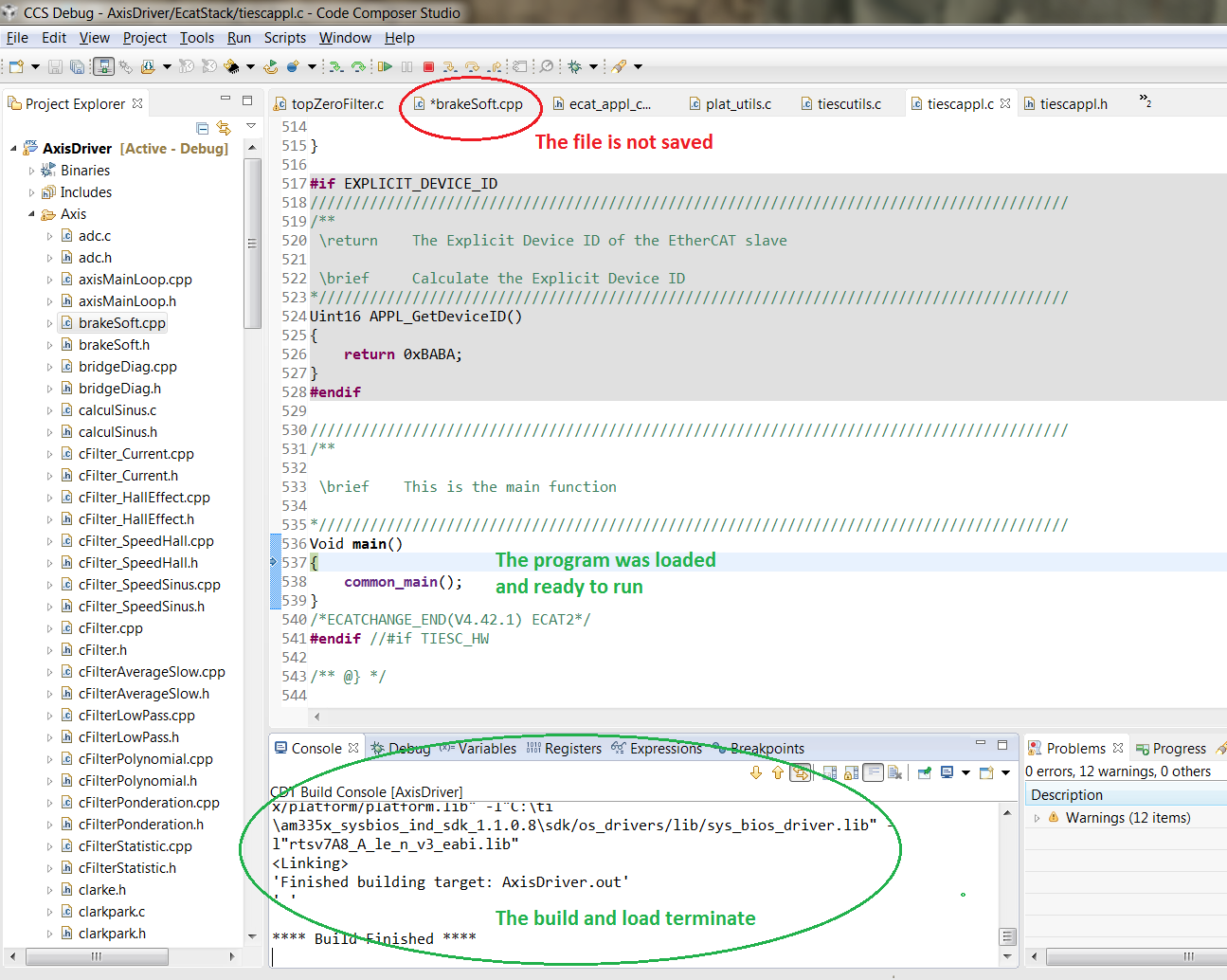Switch to the plat_utils.c tab
This screenshot has width=1227, height=980.
coord(731,104)
